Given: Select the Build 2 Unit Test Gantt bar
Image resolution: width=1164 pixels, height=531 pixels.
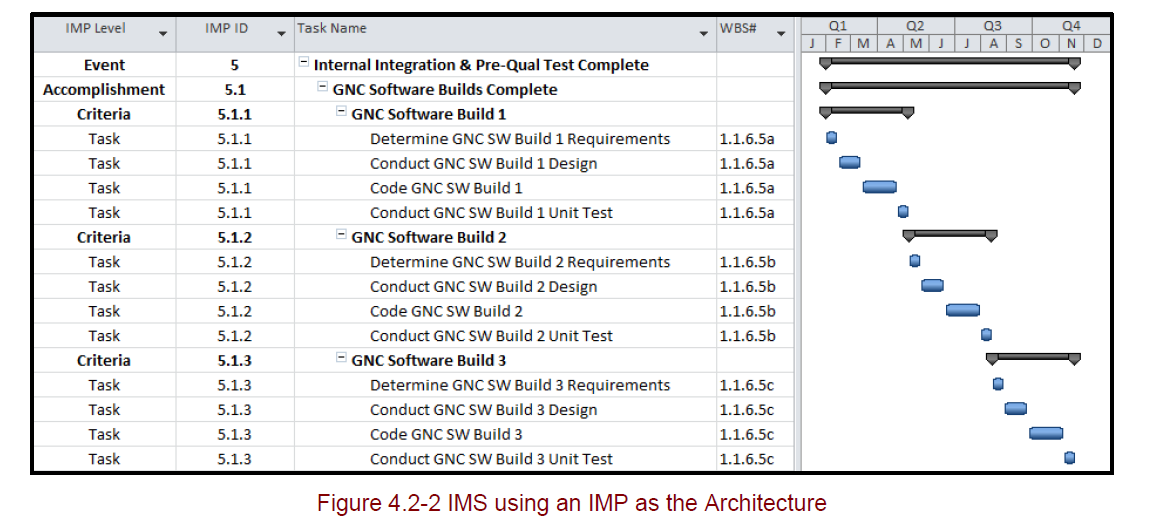Looking at the screenshot, I should [987, 334].
